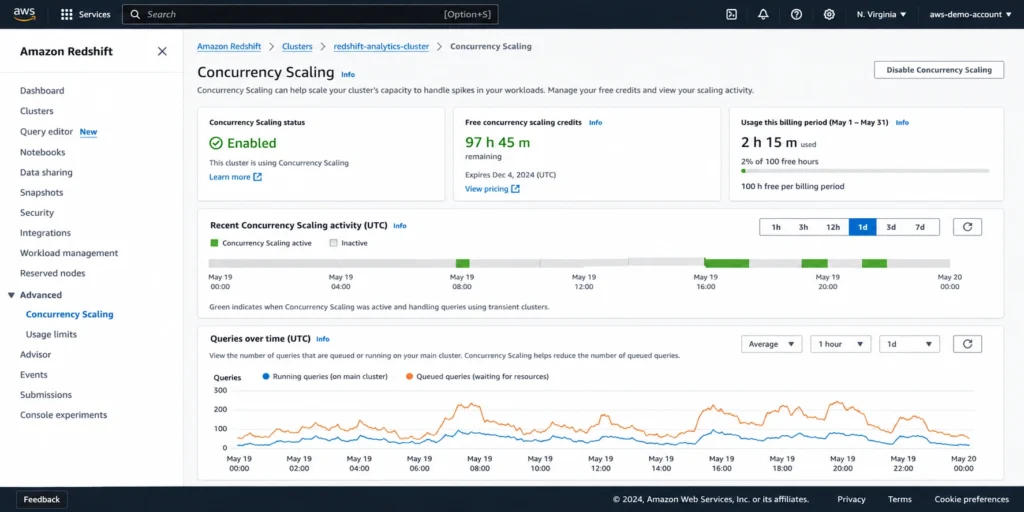Open the N. Virginia region dropdown
Viewport: 1024px width, 512px height.
point(882,14)
